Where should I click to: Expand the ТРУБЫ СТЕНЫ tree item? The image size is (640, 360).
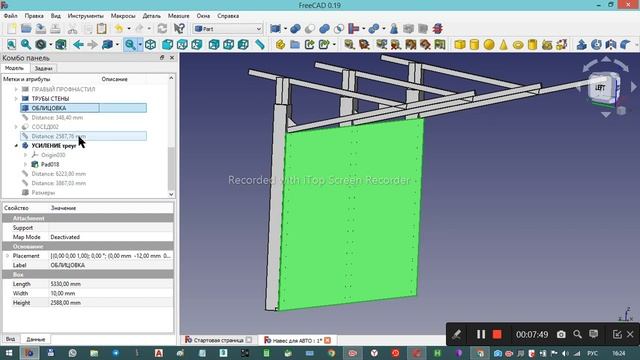coord(16,99)
